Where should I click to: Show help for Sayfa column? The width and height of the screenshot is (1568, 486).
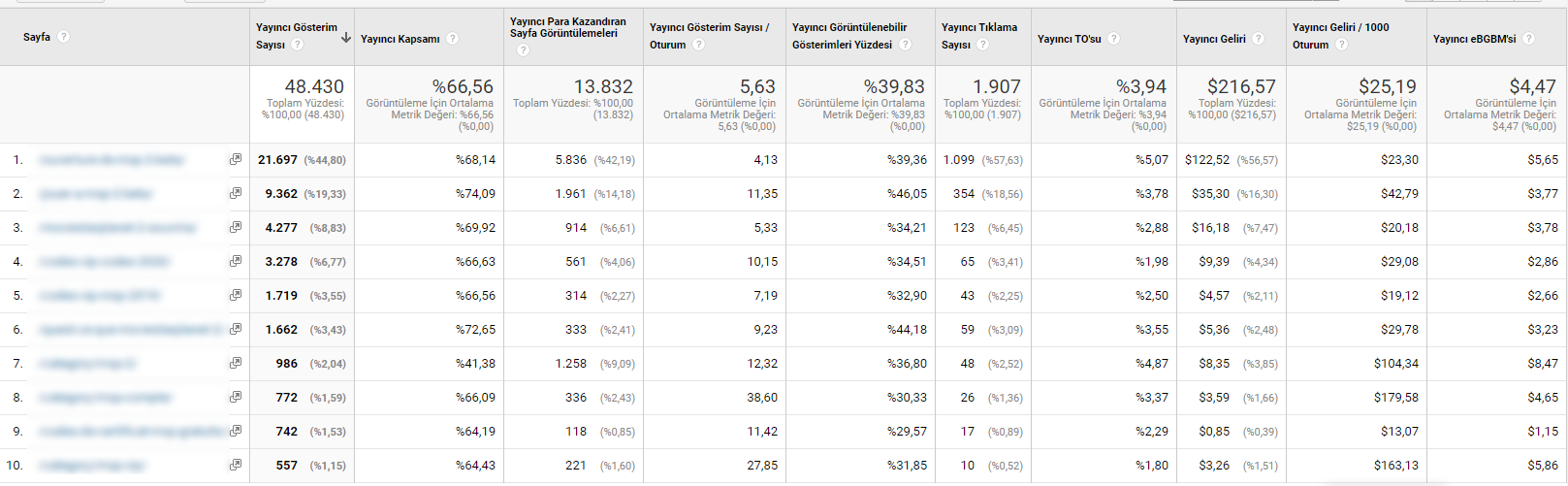[64, 37]
